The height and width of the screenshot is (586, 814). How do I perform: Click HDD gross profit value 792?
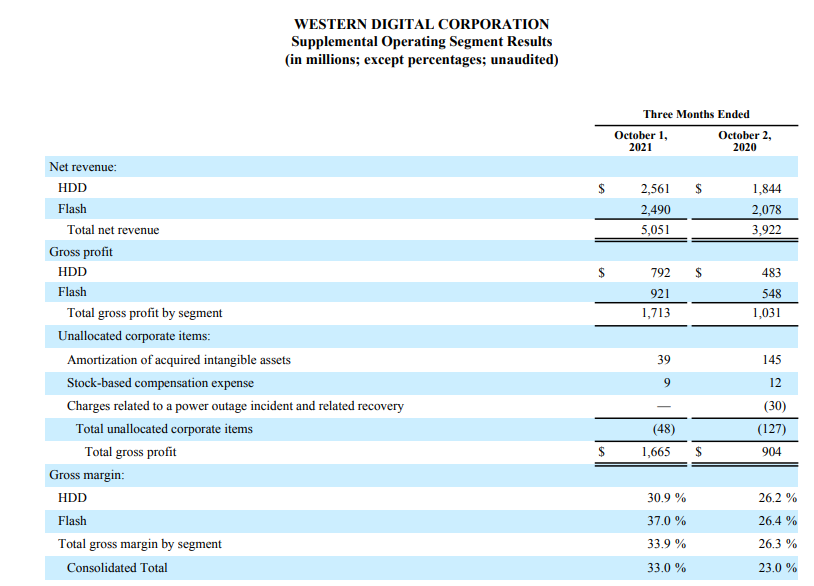[x=660, y=272]
